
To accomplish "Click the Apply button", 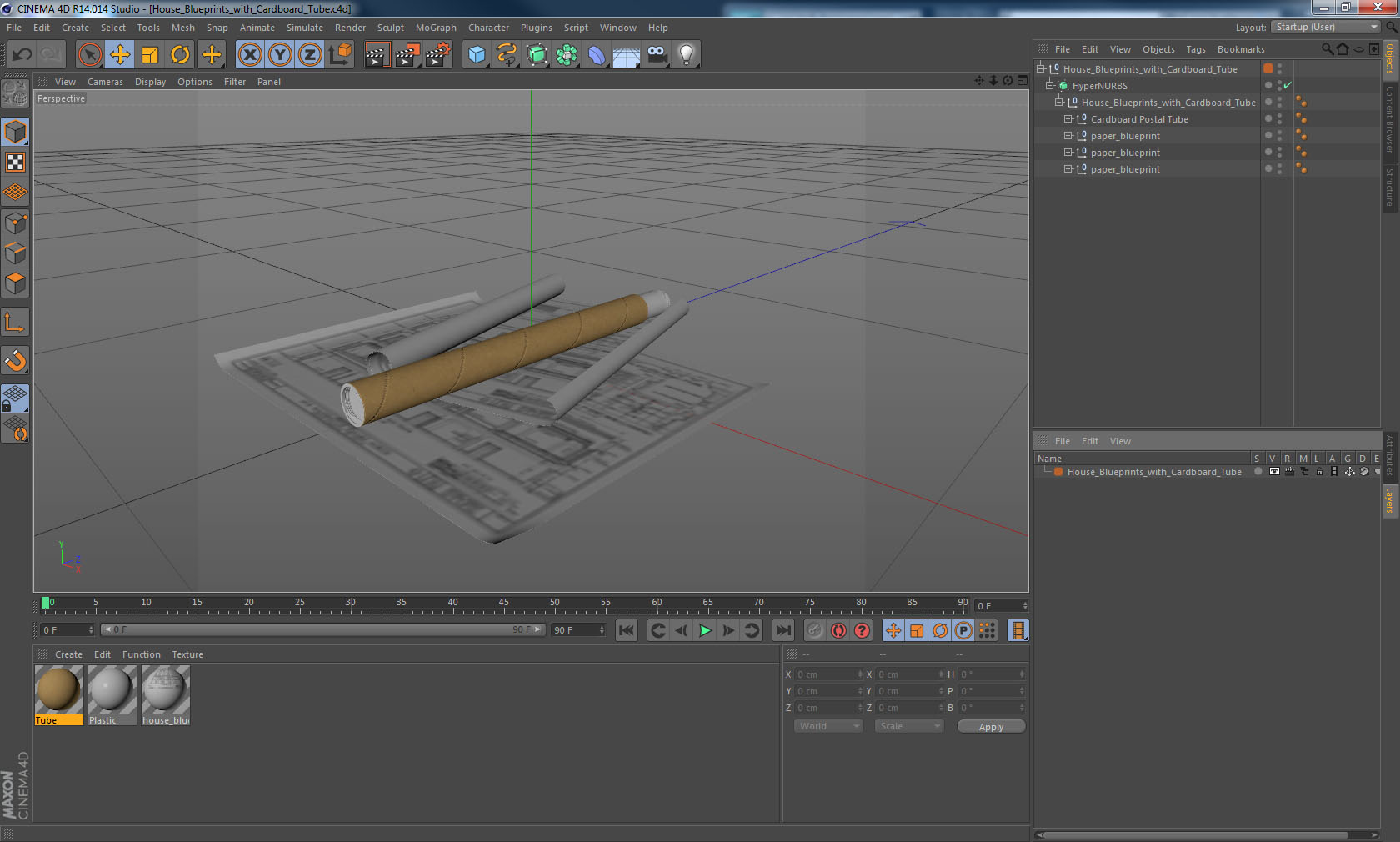I will point(991,727).
